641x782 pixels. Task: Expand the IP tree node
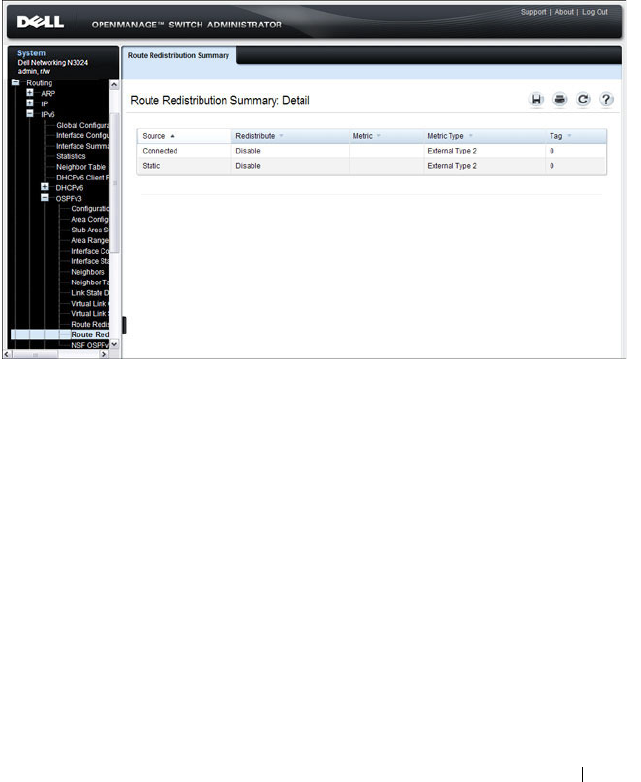(x=30, y=103)
